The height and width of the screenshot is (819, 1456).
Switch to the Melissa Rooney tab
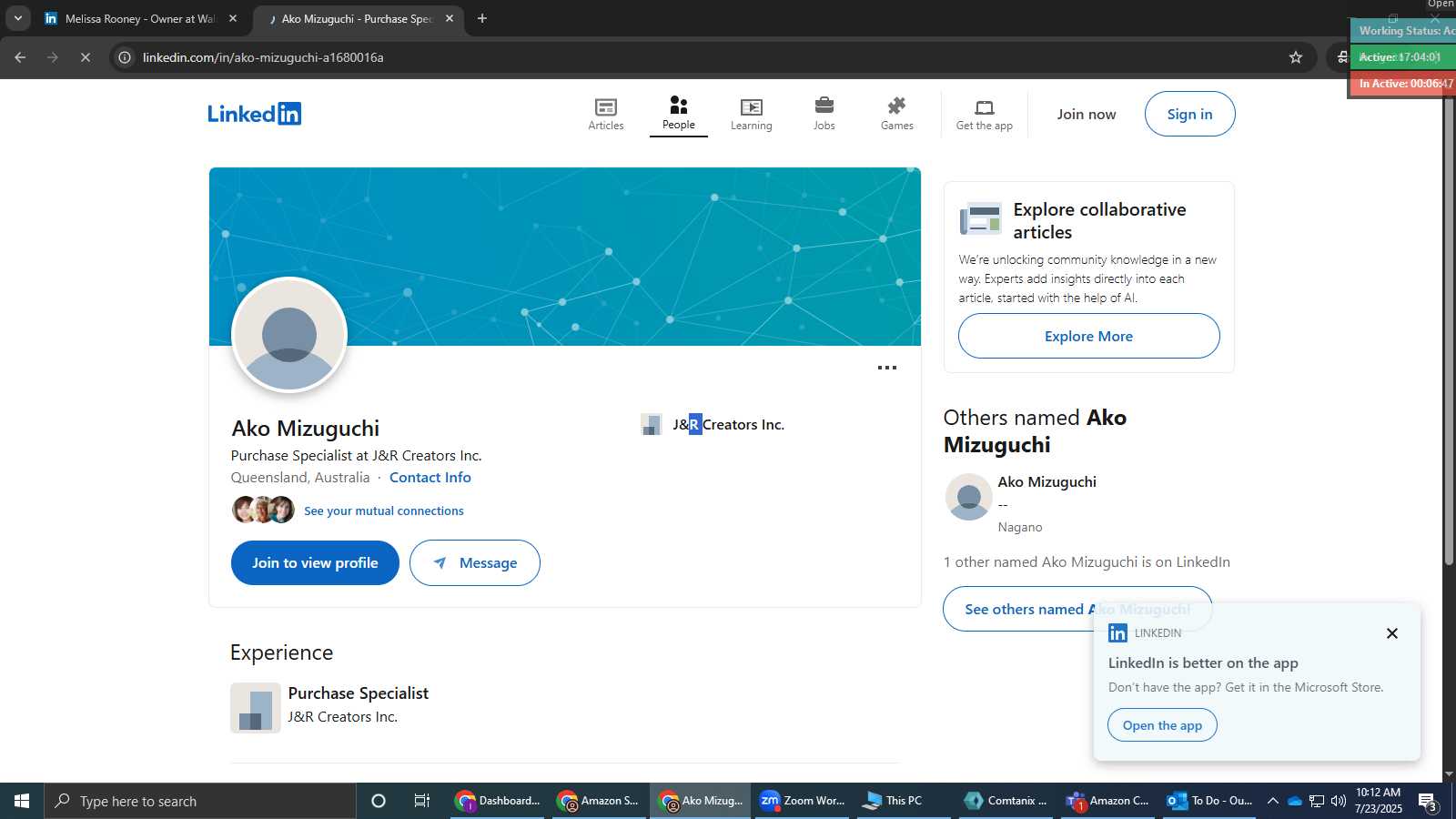pos(141,18)
